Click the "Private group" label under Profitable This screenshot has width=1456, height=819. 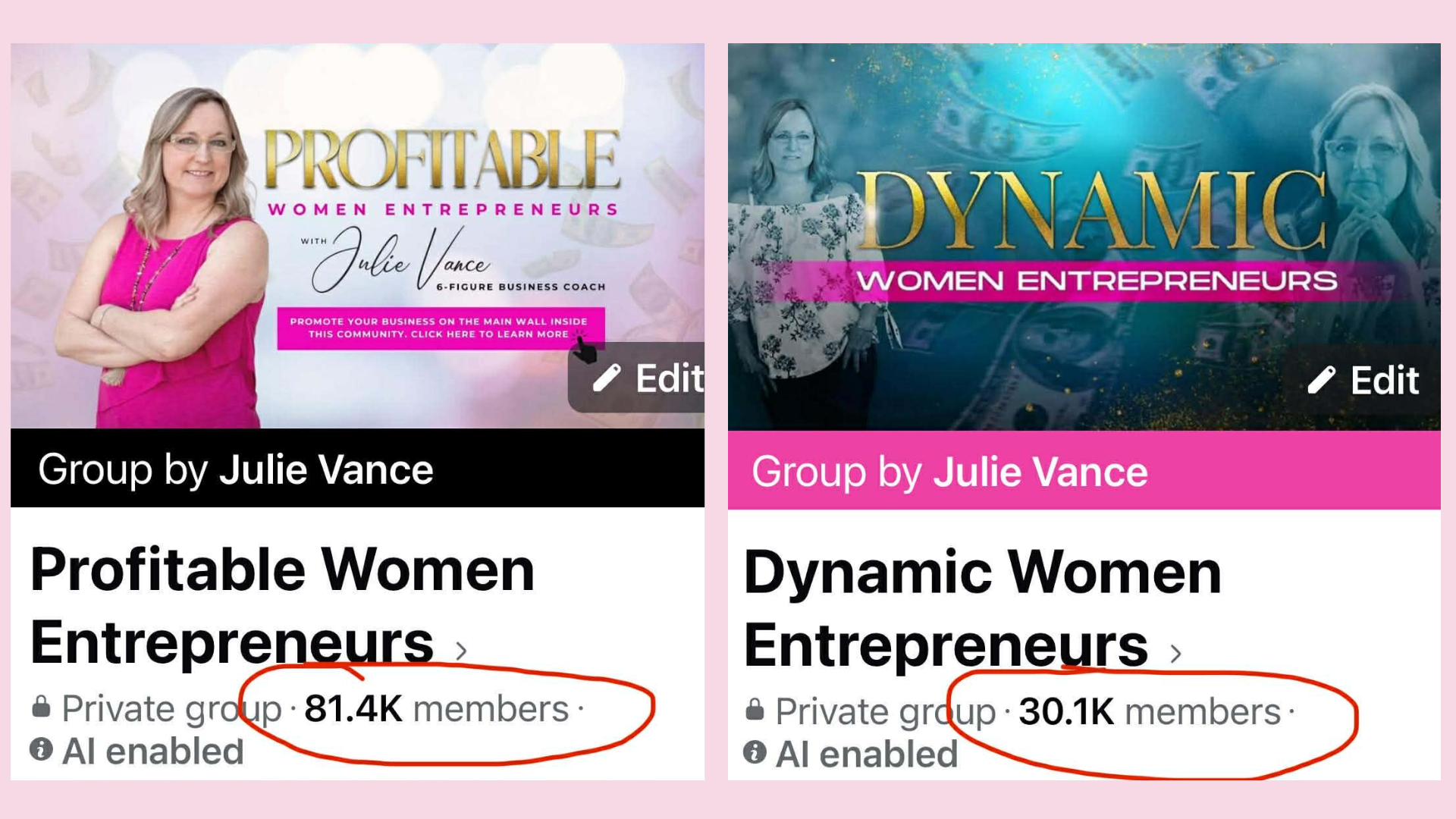pyautogui.click(x=171, y=709)
